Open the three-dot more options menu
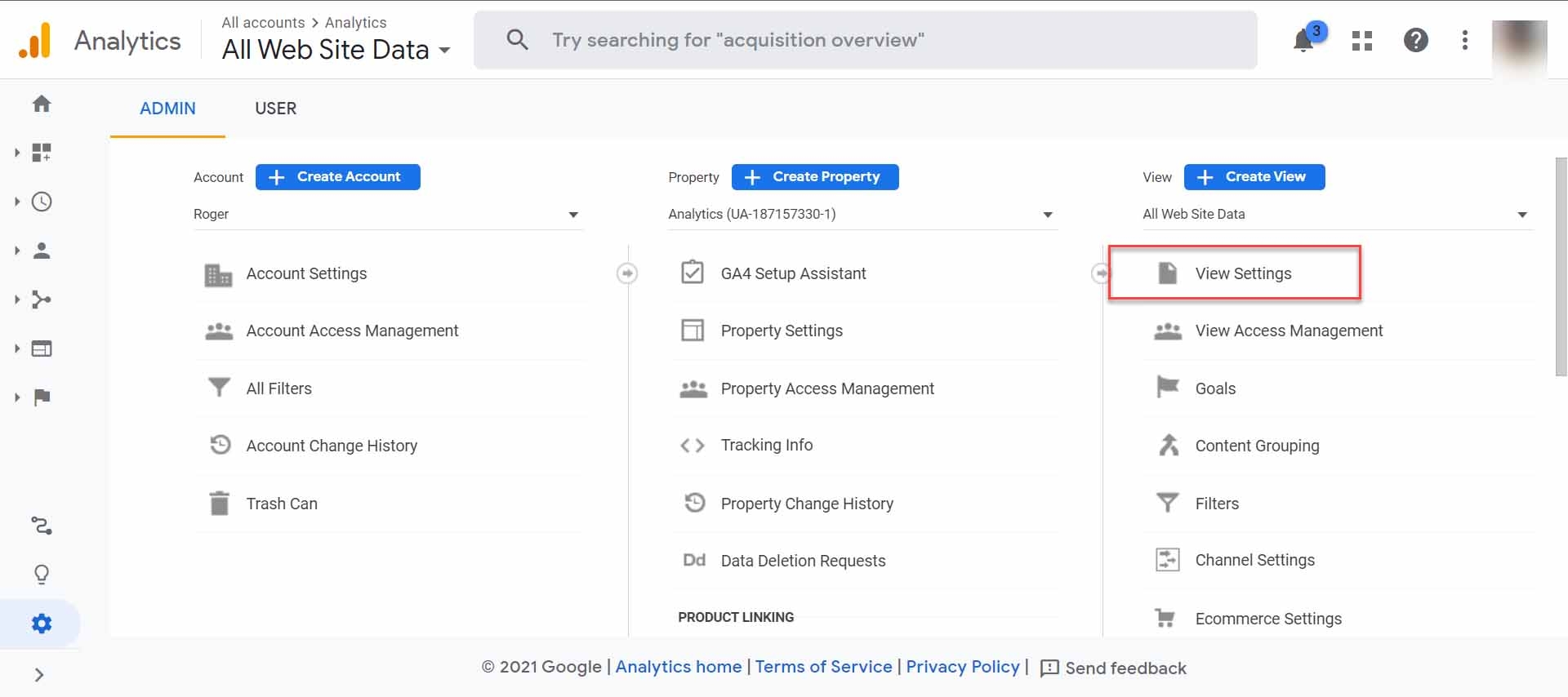1568x697 pixels. (1465, 40)
